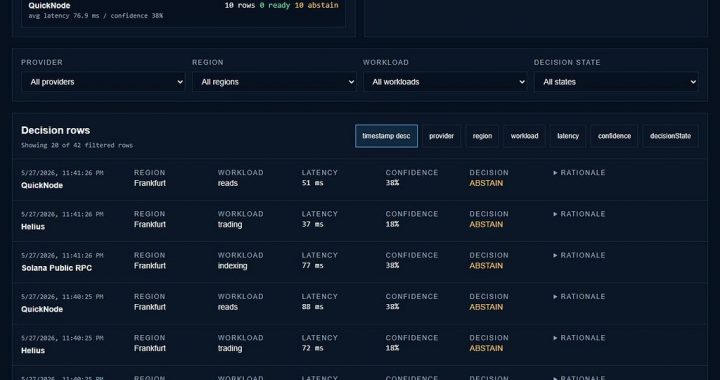720x380 pixels.
Task: Click the QuickNode summary card title
Action: click(49, 6)
